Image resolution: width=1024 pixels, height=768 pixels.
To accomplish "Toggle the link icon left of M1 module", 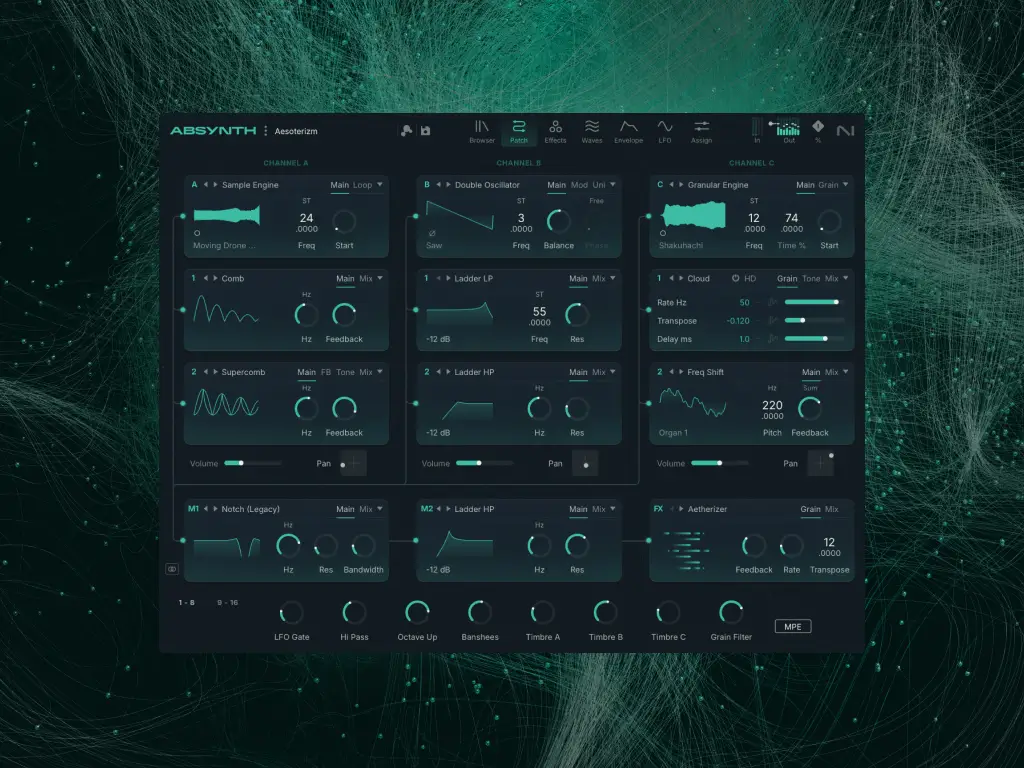I will (x=172, y=569).
